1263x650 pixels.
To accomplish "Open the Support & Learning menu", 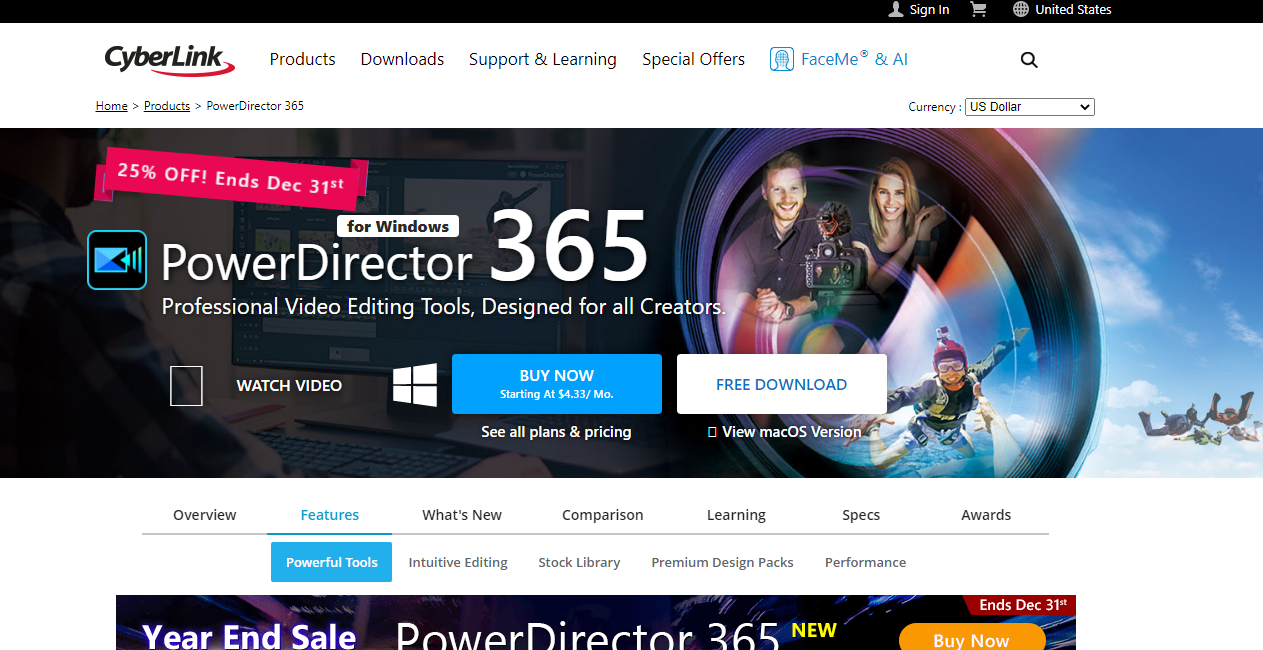I will point(542,60).
